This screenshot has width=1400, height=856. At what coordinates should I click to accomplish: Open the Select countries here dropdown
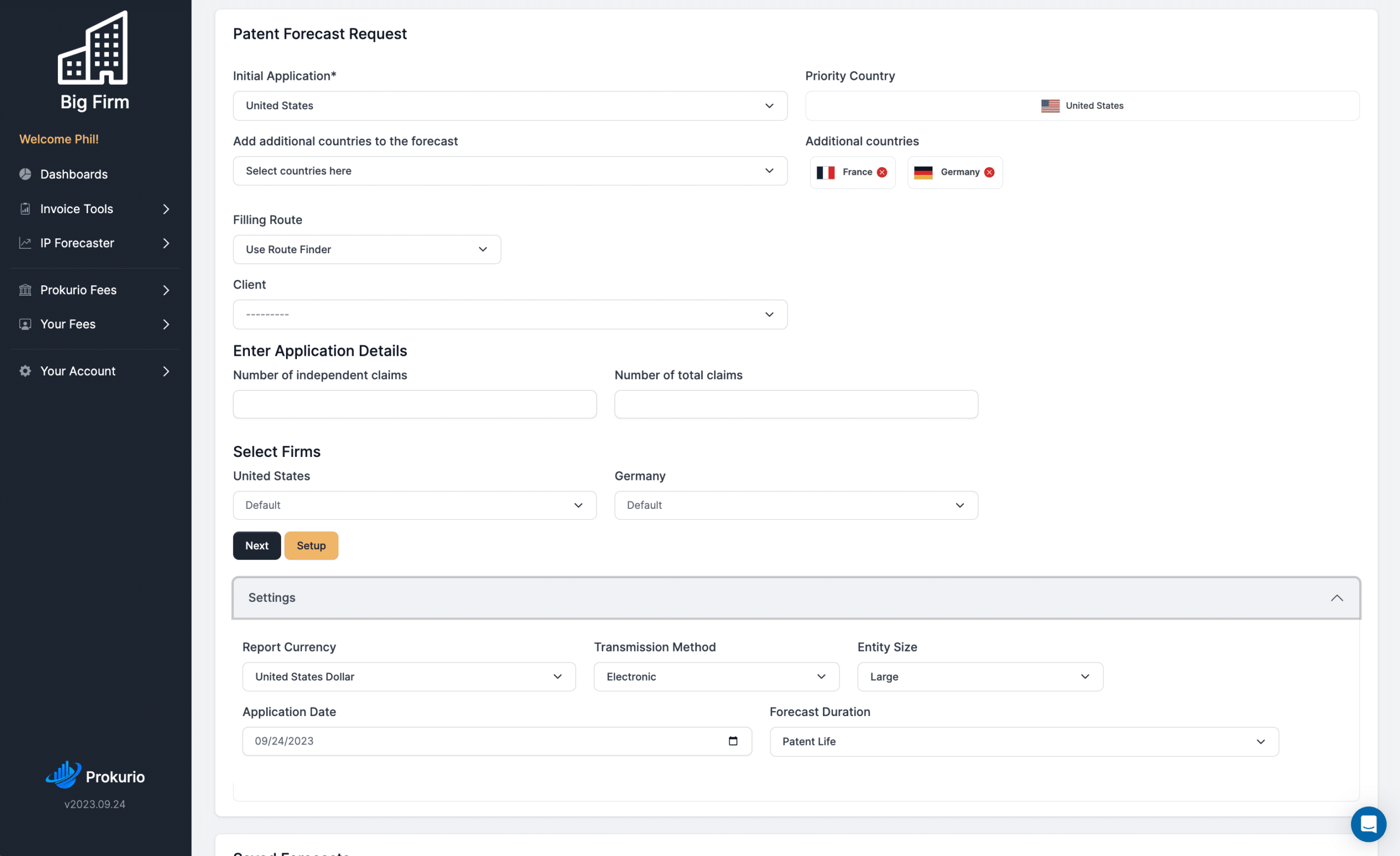[x=510, y=171]
